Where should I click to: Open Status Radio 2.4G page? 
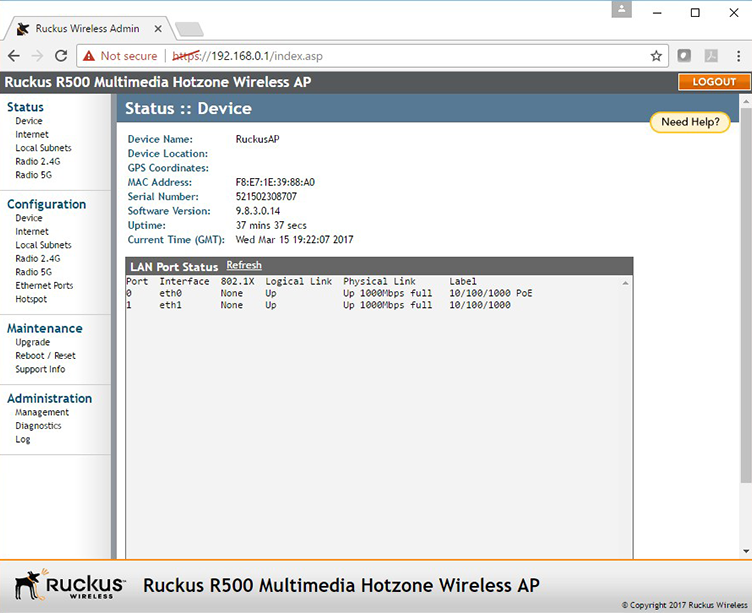click(37, 161)
